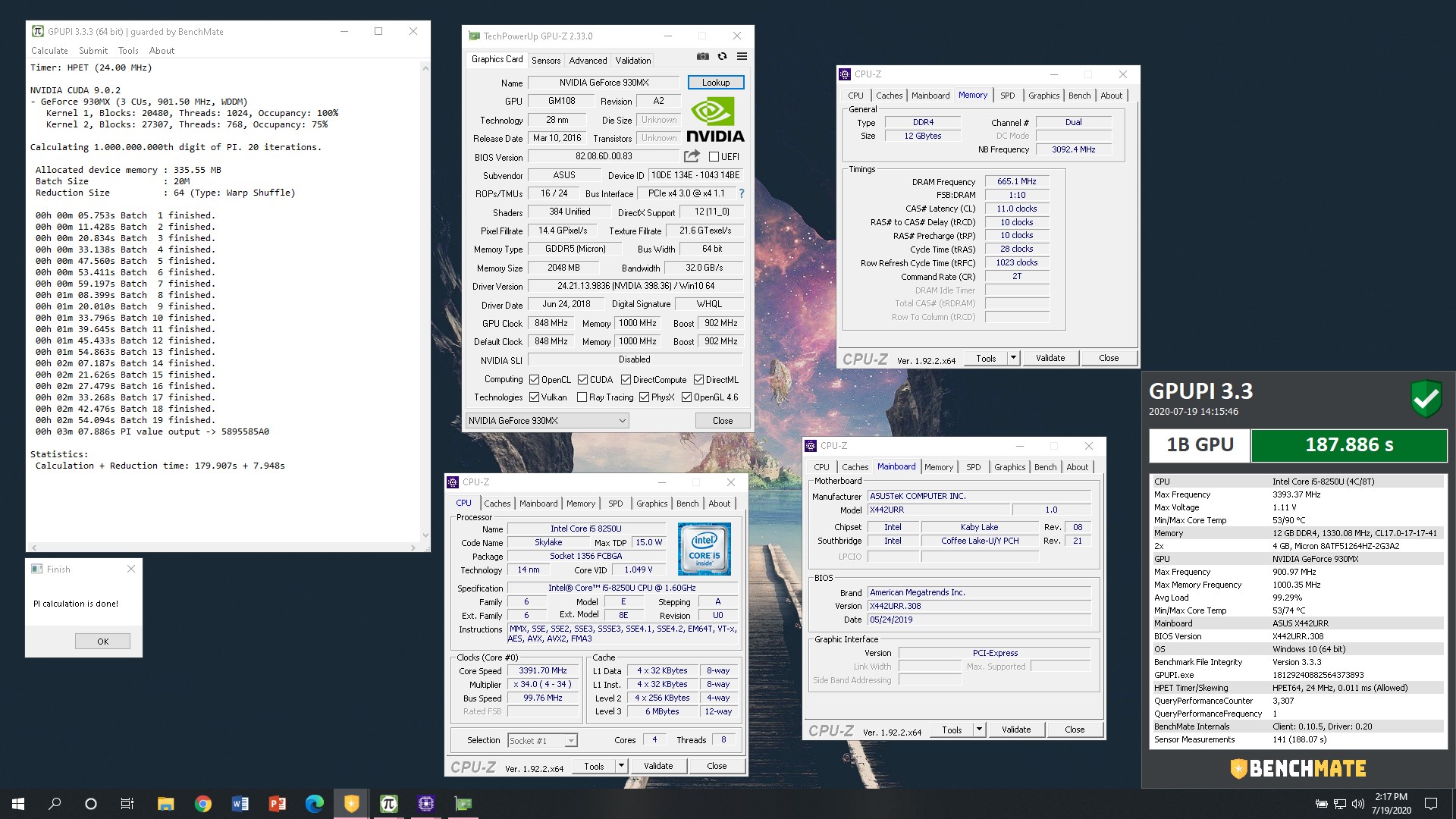1456x819 pixels.
Task: Click GPUPI output vertical scrollbar
Action: tap(425, 303)
